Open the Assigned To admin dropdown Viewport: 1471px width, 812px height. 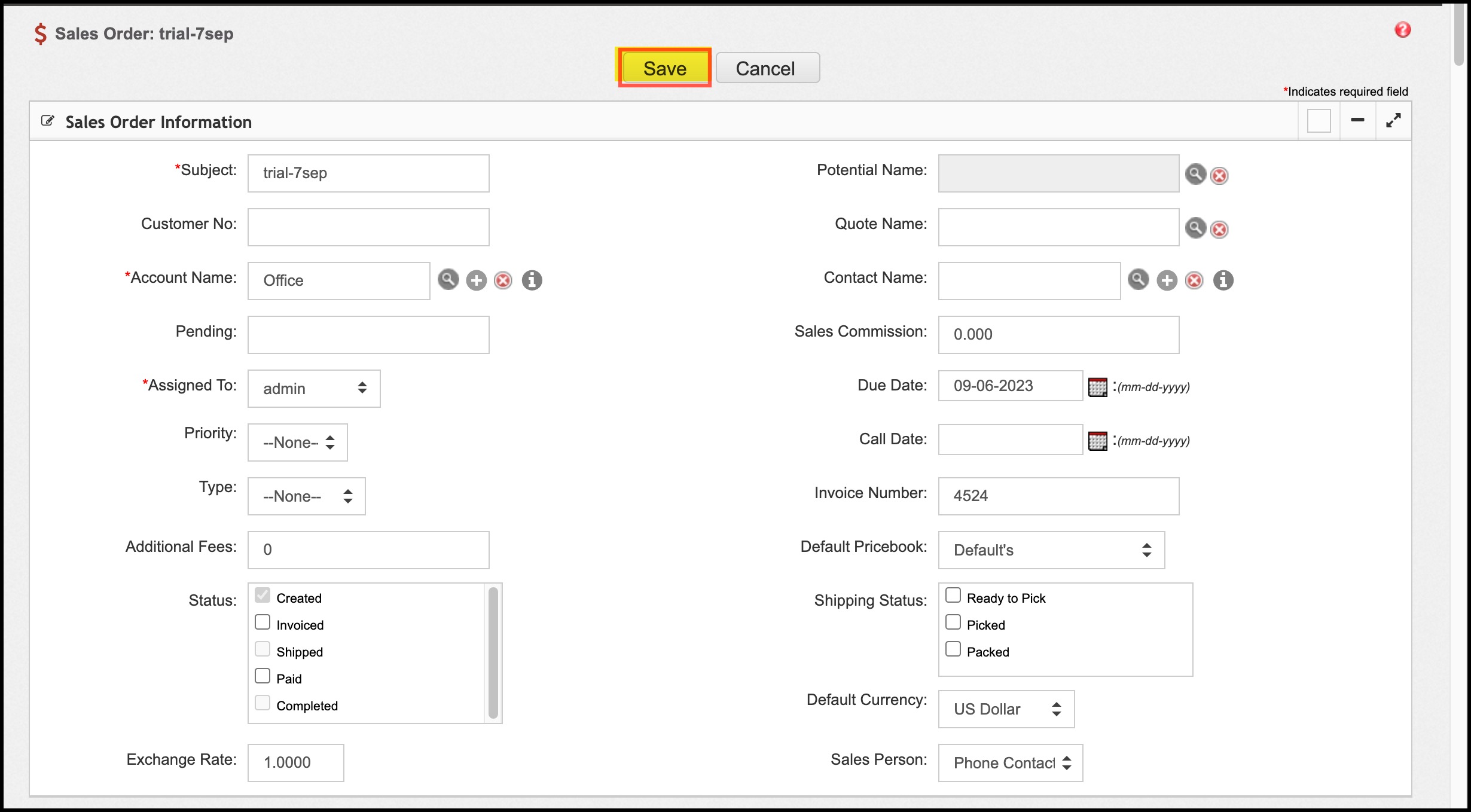pos(314,389)
